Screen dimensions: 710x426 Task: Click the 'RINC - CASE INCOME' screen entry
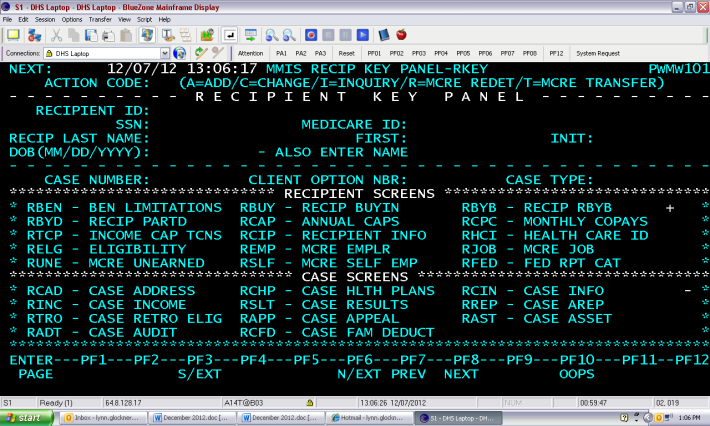[106, 305]
